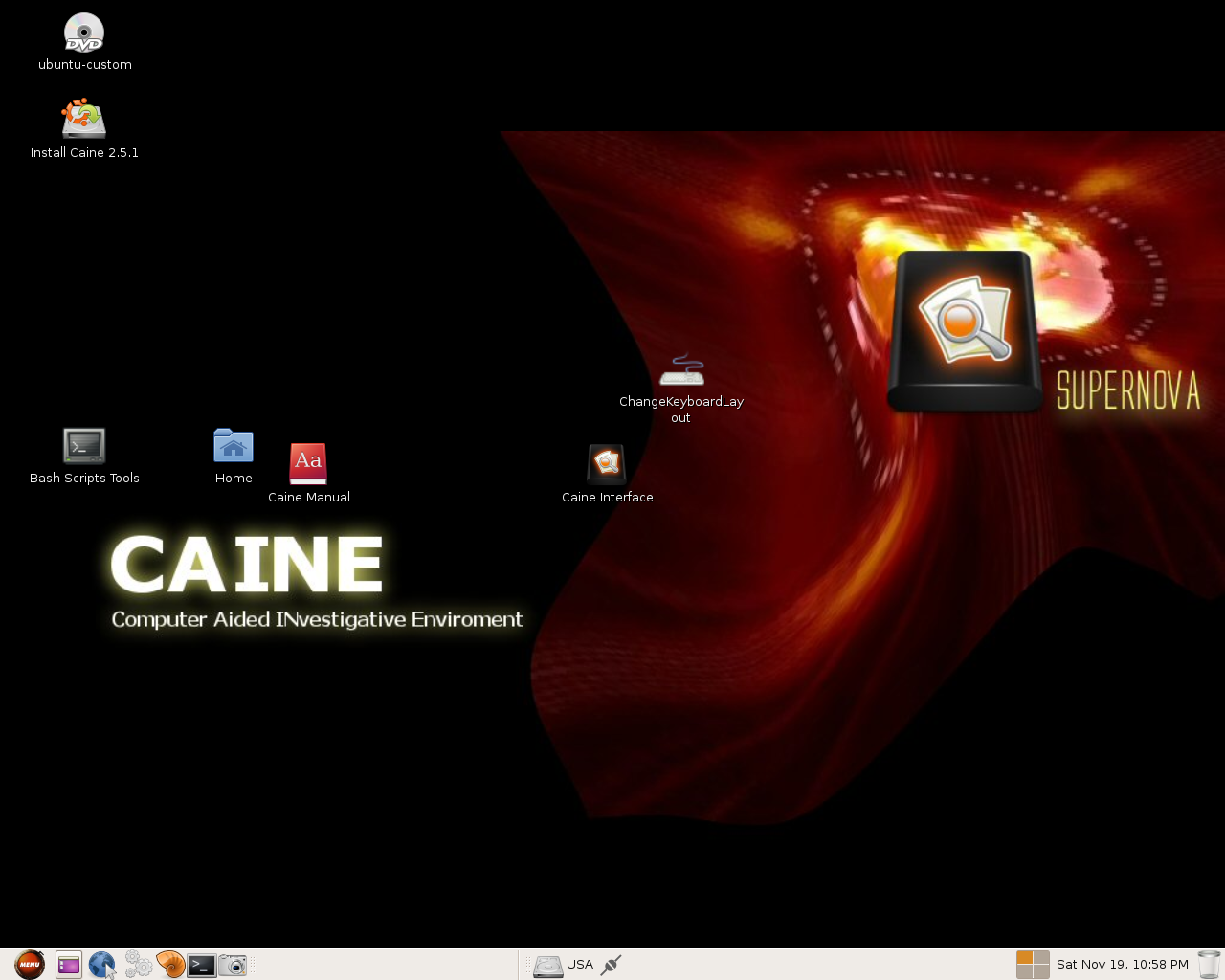Click the "ubuntu-custom" label text
This screenshot has height=980, width=1225.
pos(85,65)
